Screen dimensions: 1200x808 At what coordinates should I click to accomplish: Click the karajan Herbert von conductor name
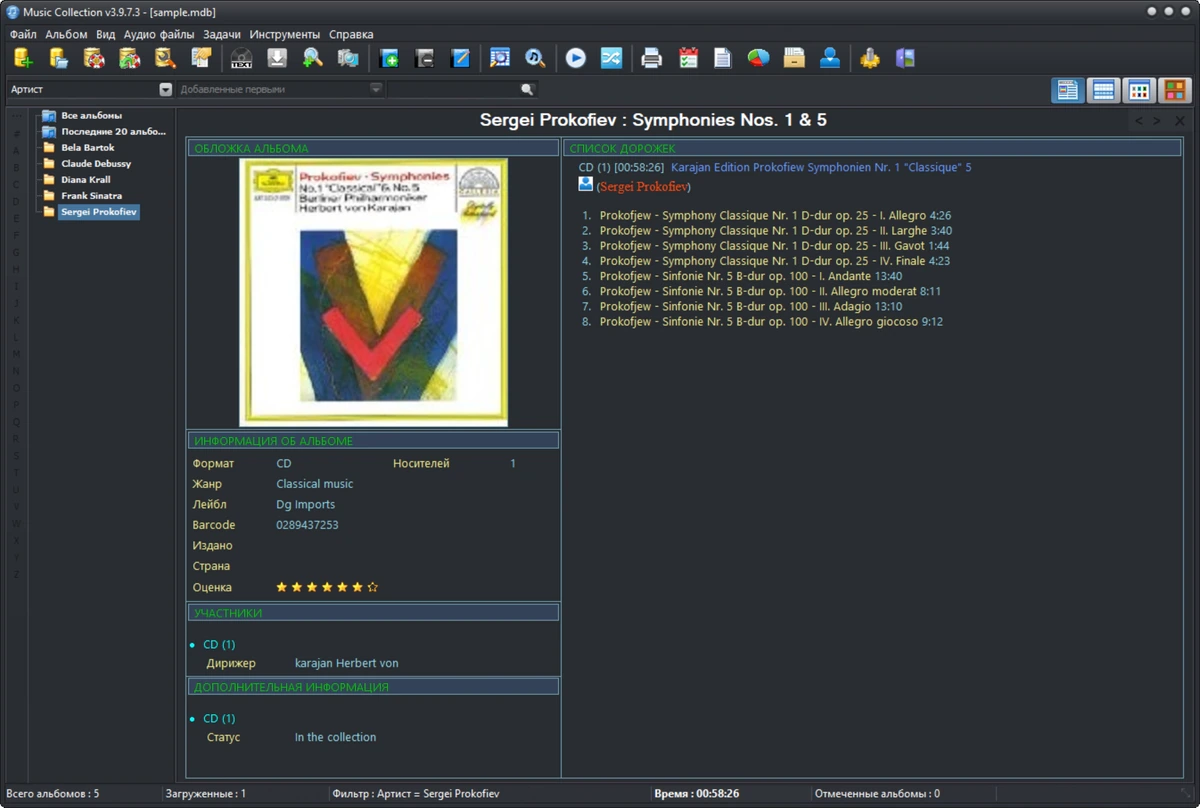pyautogui.click(x=346, y=663)
